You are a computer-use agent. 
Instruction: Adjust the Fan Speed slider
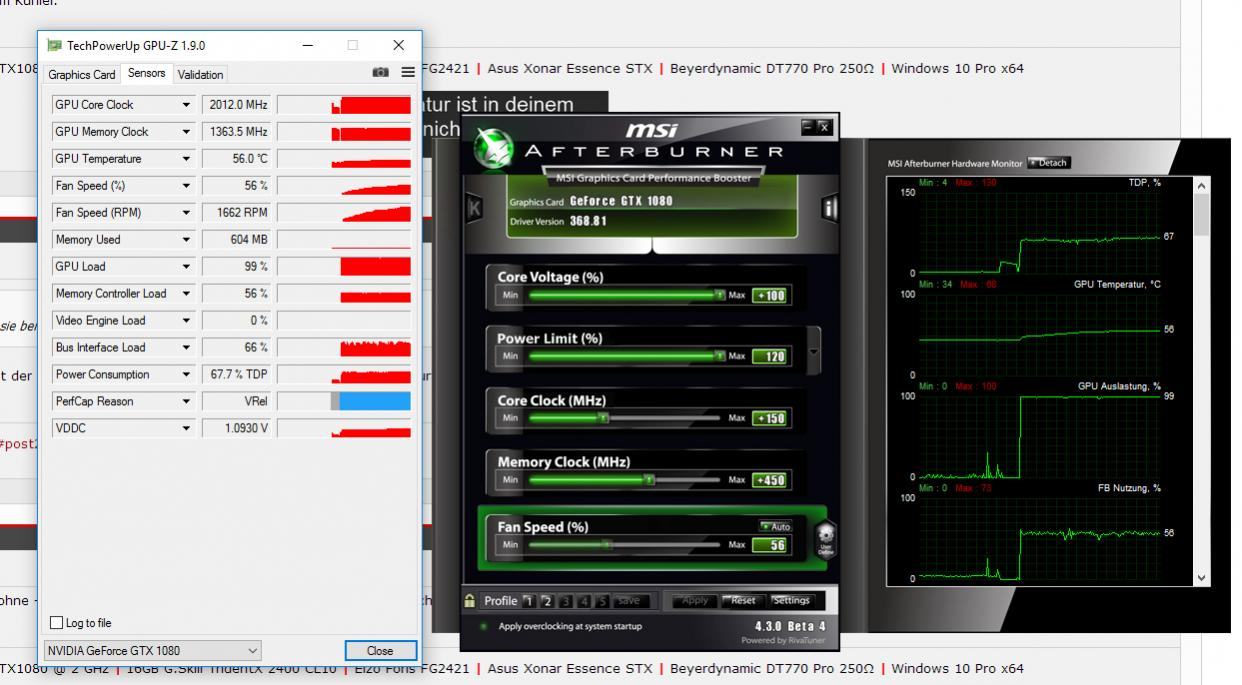[624, 545]
